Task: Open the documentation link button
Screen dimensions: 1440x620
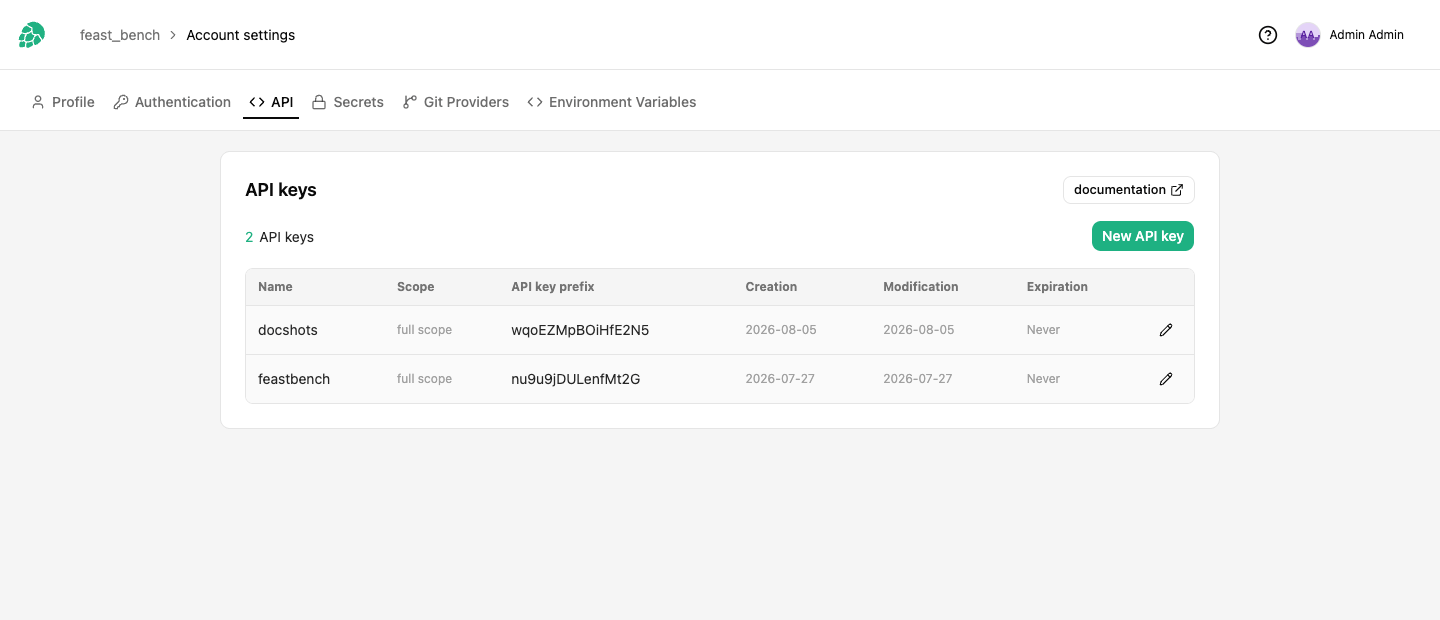Action: pos(1129,190)
